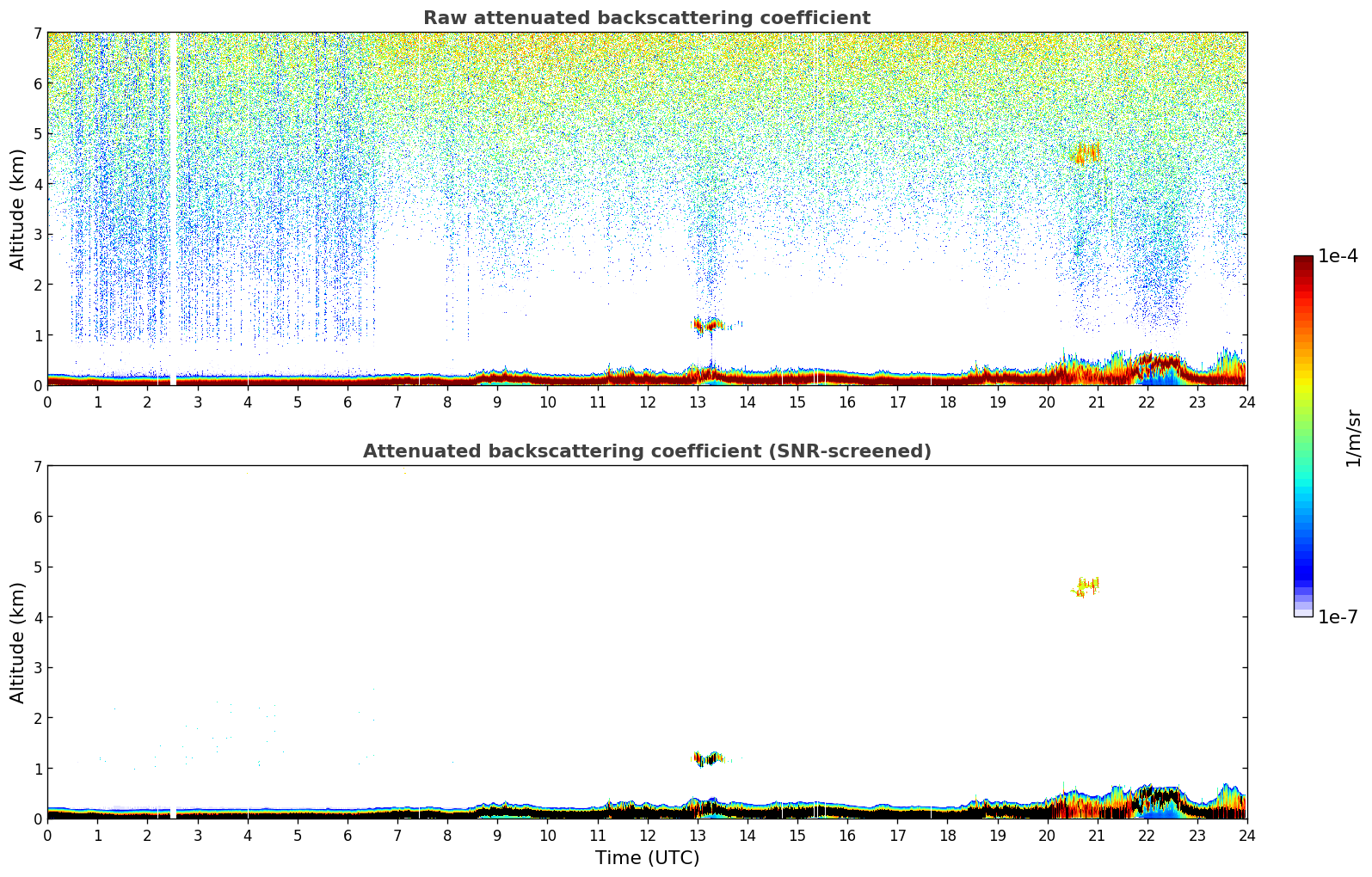Image resolution: width=1372 pixels, height=877 pixels.
Task: Click the x-axis tick "21" of the raw plot
Action: [x=1097, y=402]
